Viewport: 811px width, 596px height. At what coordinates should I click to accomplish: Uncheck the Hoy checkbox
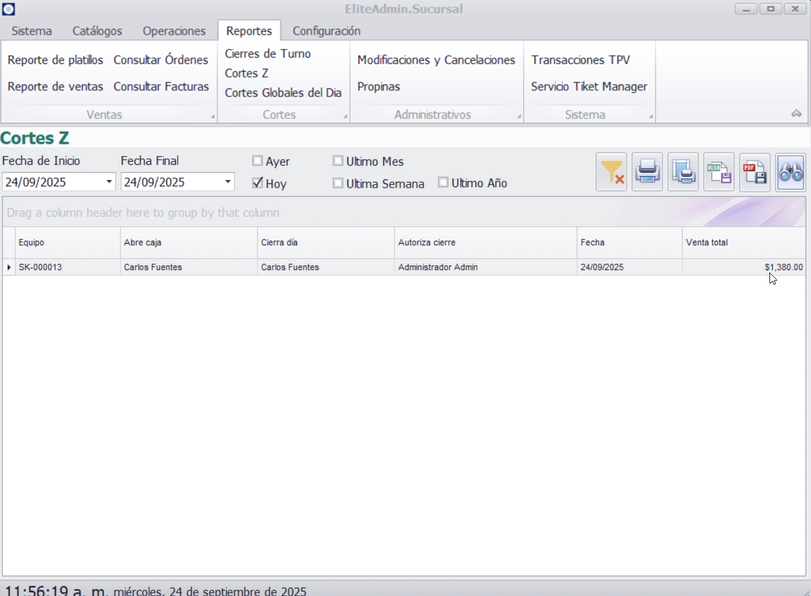click(258, 183)
